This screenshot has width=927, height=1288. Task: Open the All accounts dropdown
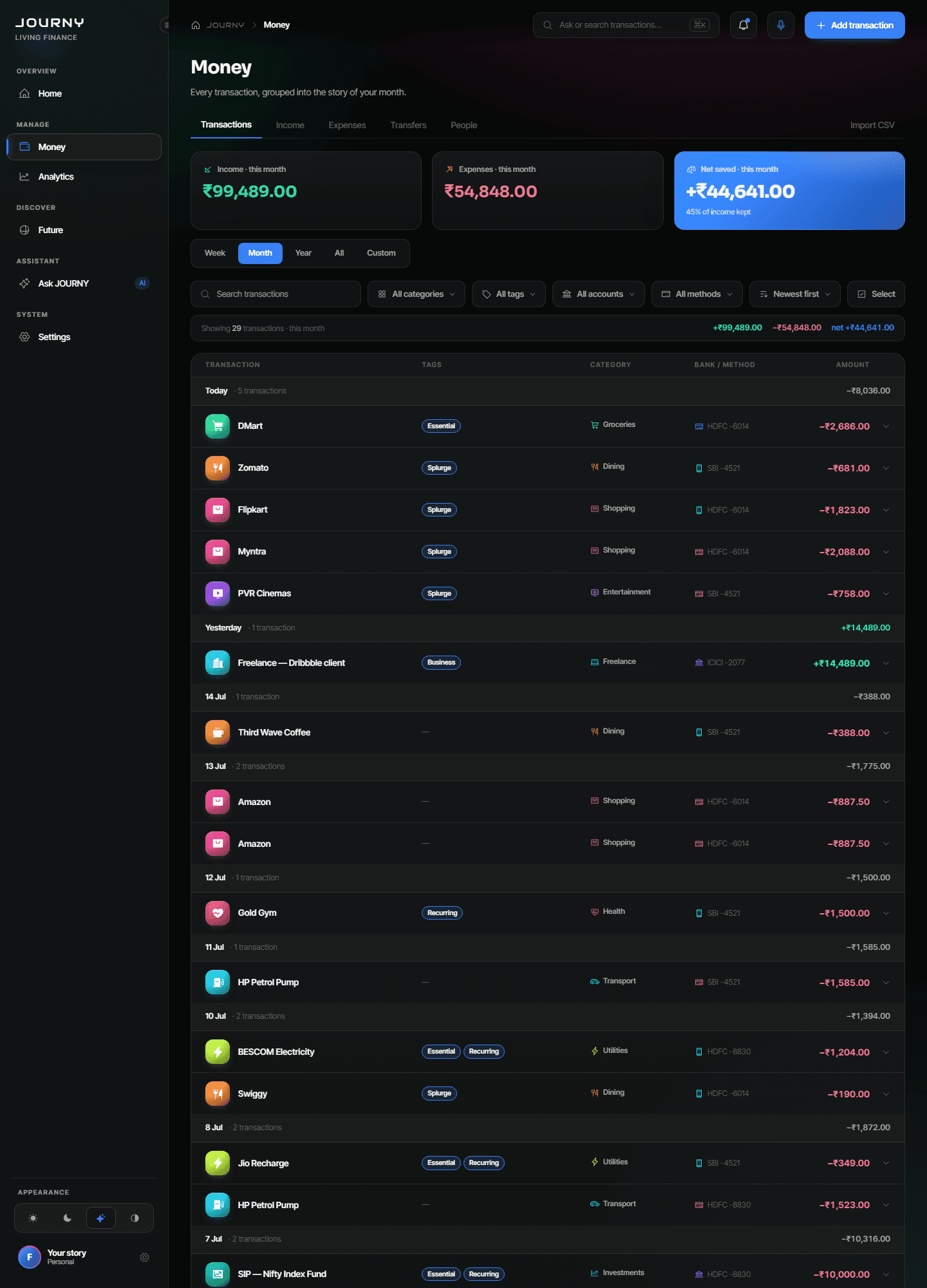pyautogui.click(x=599, y=294)
